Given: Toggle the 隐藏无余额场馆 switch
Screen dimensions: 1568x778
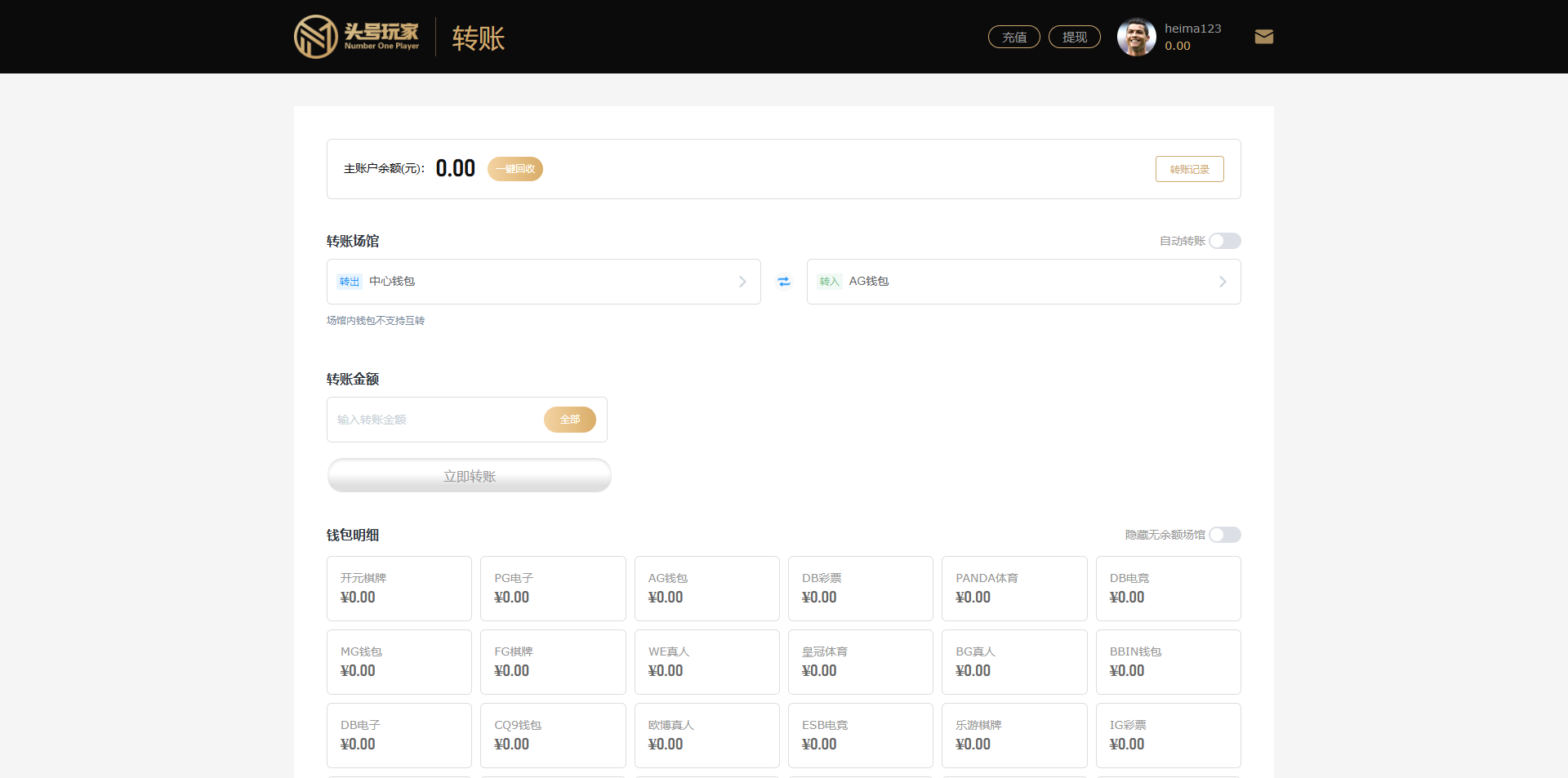Looking at the screenshot, I should click(x=1224, y=535).
